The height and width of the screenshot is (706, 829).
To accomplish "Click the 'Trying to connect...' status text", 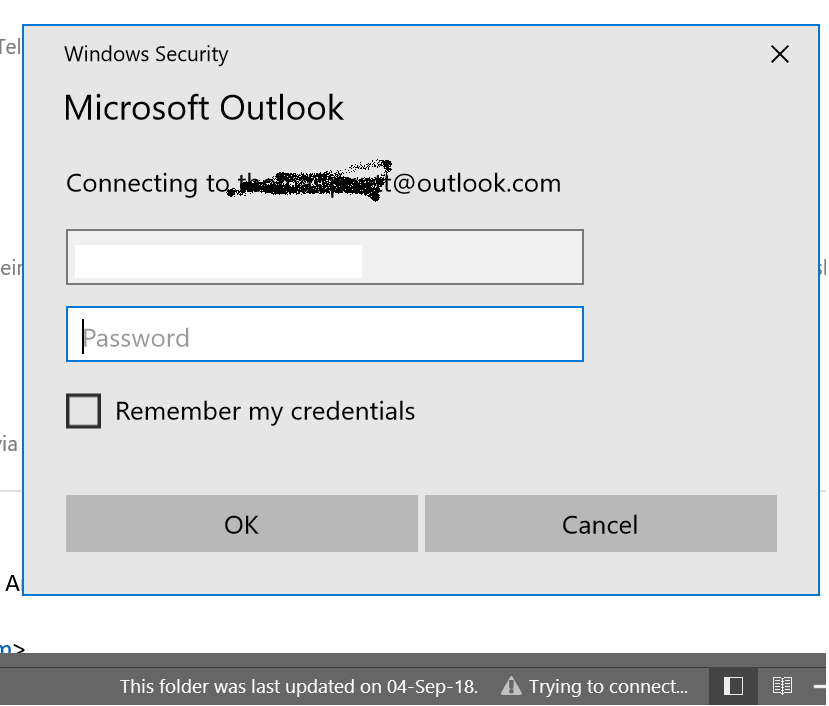I will [609, 686].
